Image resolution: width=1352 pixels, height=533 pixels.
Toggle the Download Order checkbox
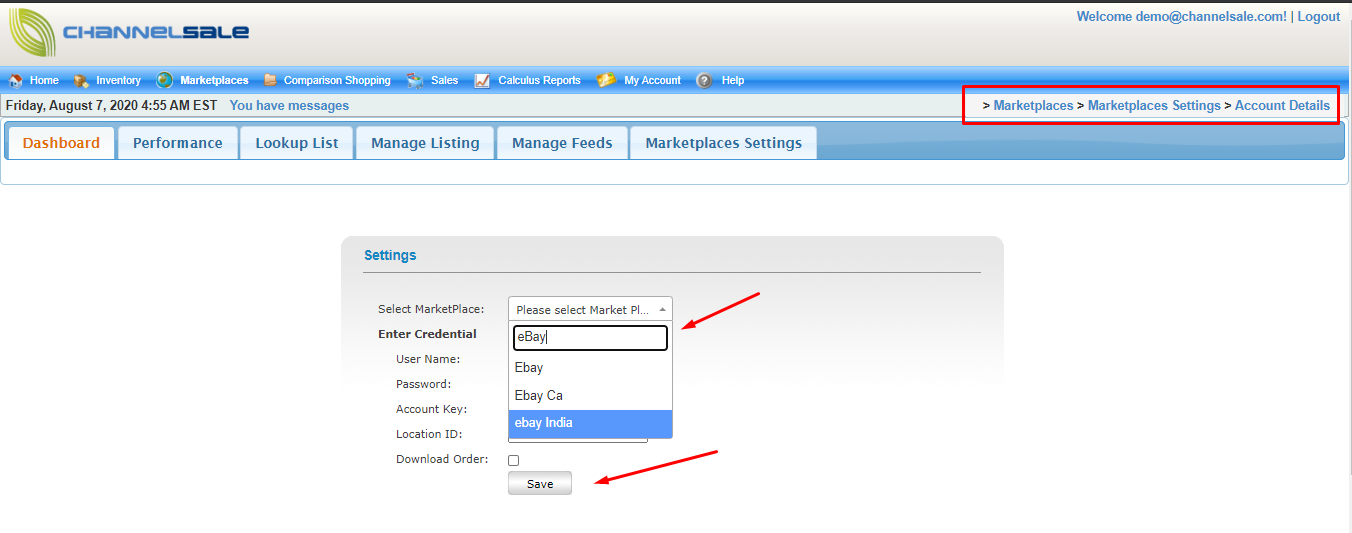pos(514,460)
